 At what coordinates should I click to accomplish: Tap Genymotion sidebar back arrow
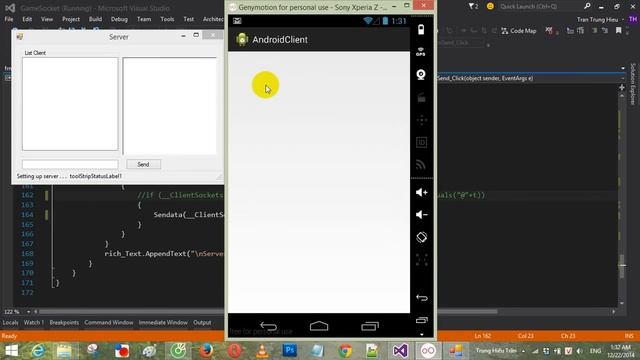click(422, 298)
